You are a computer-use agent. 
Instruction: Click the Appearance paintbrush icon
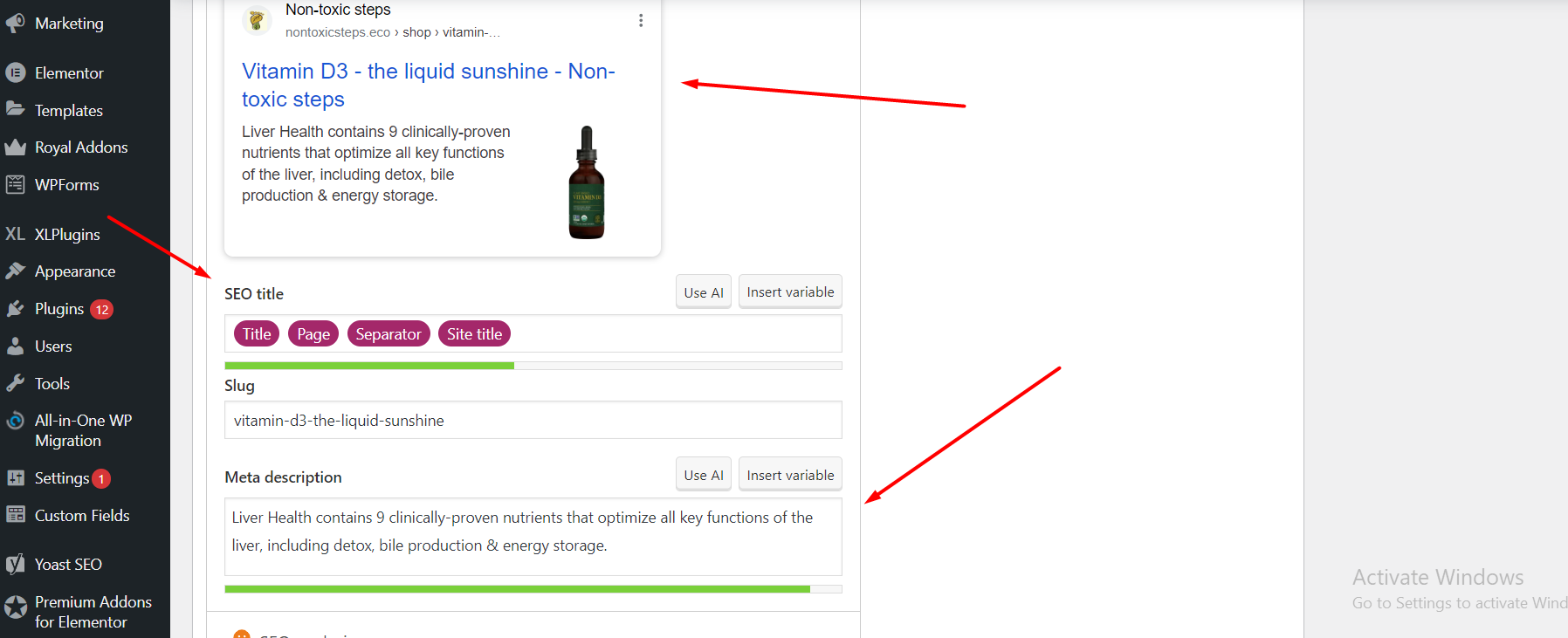click(16, 271)
